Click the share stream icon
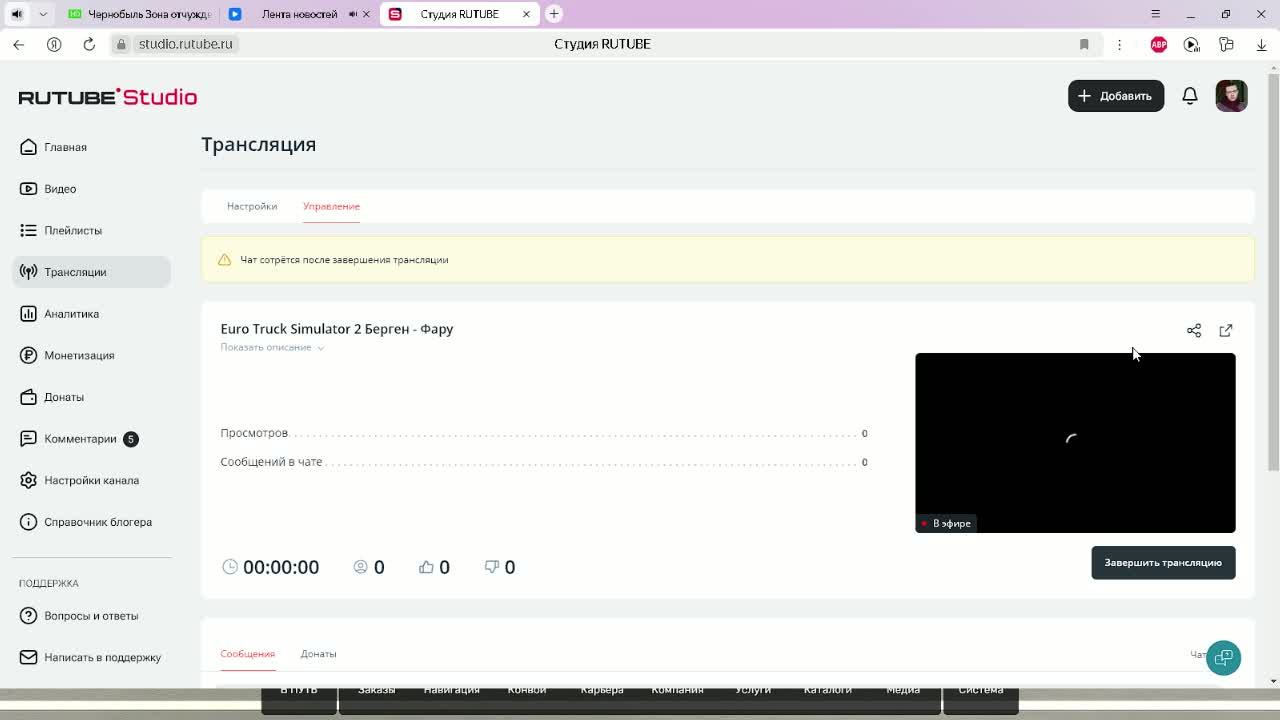 coord(1194,330)
